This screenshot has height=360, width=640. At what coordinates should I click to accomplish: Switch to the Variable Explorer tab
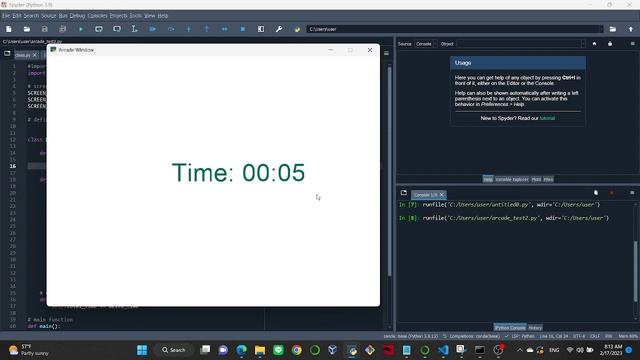click(512, 179)
